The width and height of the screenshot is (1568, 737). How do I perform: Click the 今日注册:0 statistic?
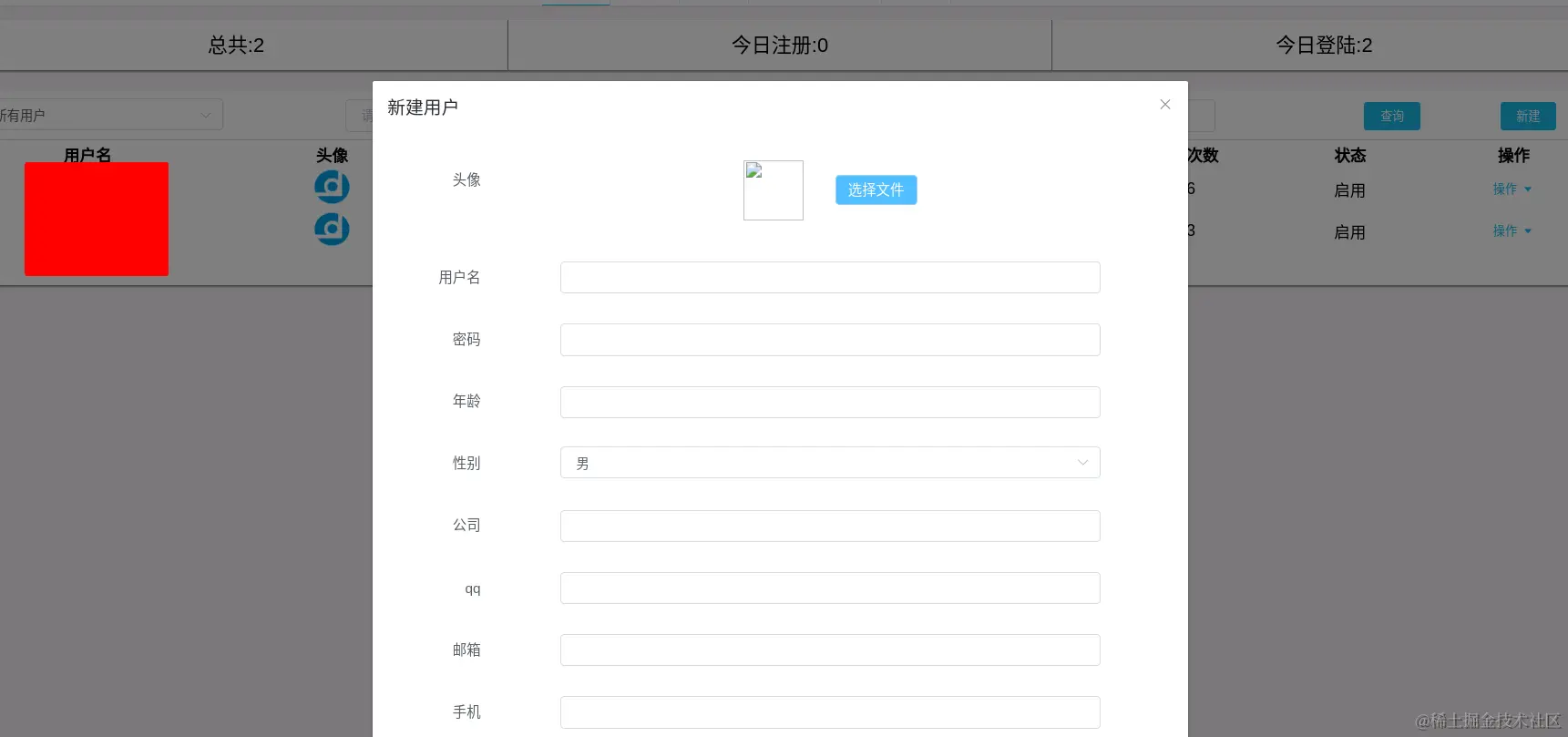tap(780, 46)
